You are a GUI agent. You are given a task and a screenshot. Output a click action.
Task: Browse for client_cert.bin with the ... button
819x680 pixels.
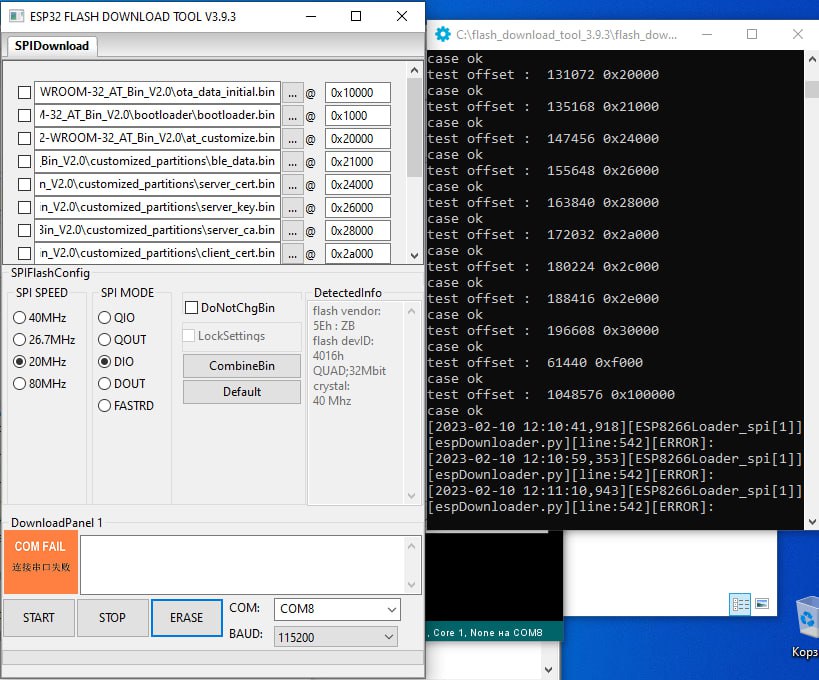click(x=292, y=254)
